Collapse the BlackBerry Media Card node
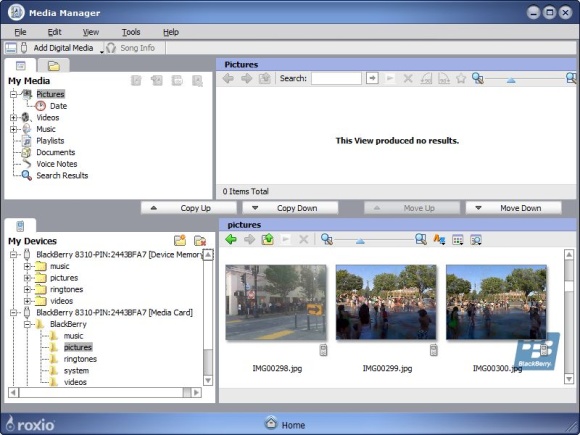Screen dimensions: 580x435 13,313
